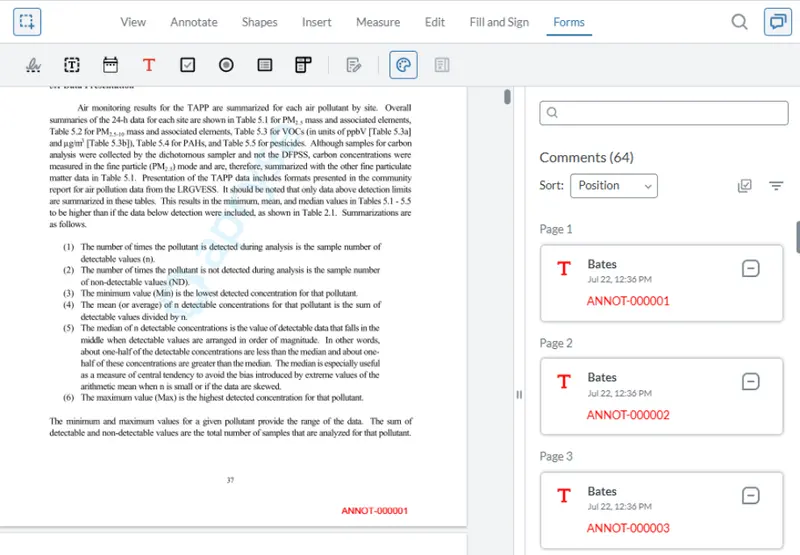Switch to the Annotate tab
800x555 pixels.
pyautogui.click(x=194, y=22)
